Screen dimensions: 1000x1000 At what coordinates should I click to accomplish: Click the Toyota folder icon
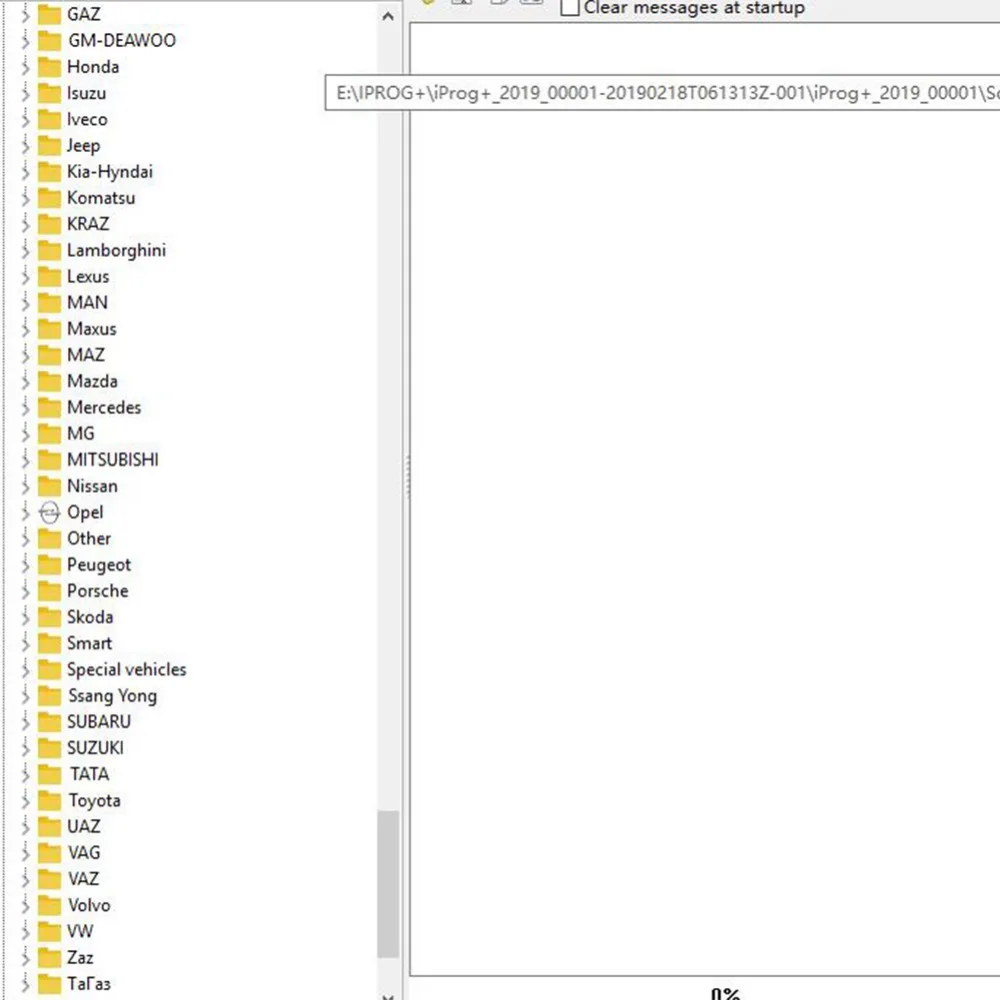(49, 800)
